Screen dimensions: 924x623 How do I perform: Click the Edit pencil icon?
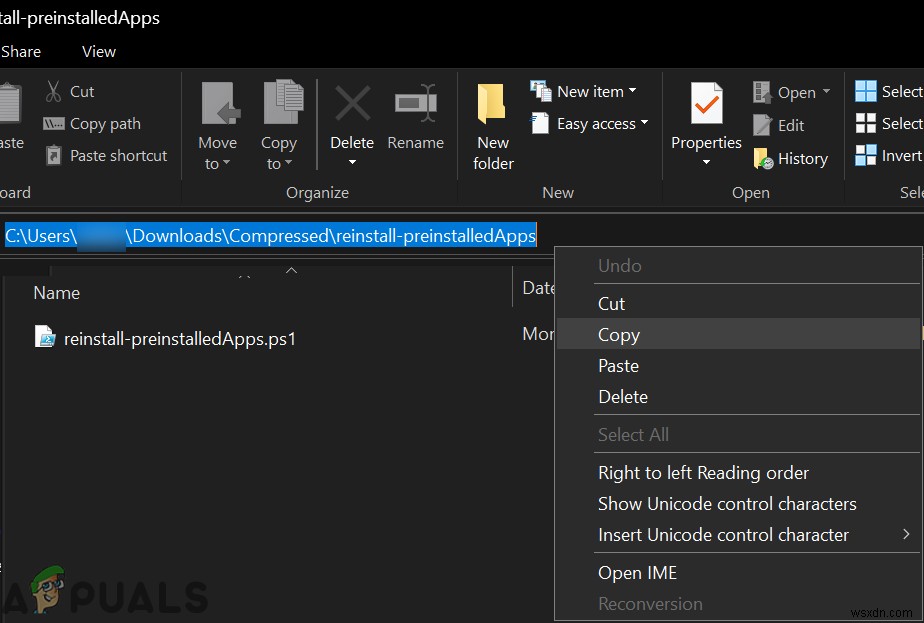pos(762,125)
